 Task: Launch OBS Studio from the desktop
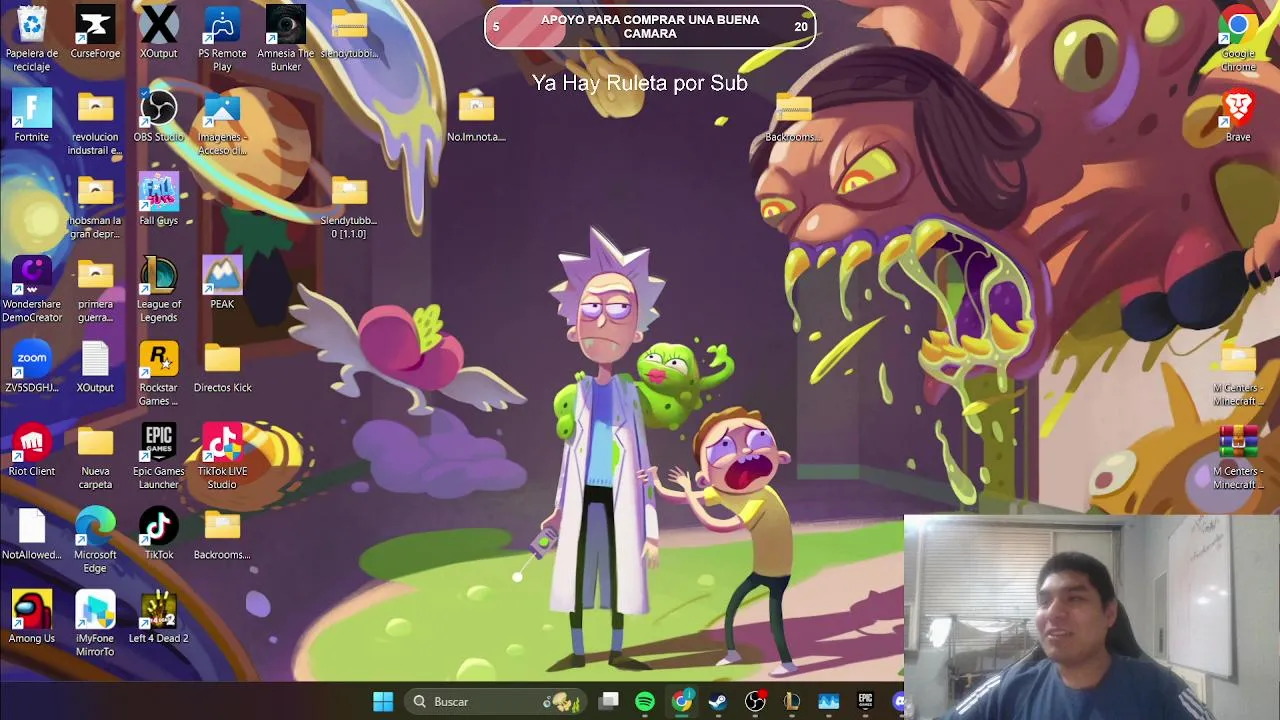click(x=158, y=116)
